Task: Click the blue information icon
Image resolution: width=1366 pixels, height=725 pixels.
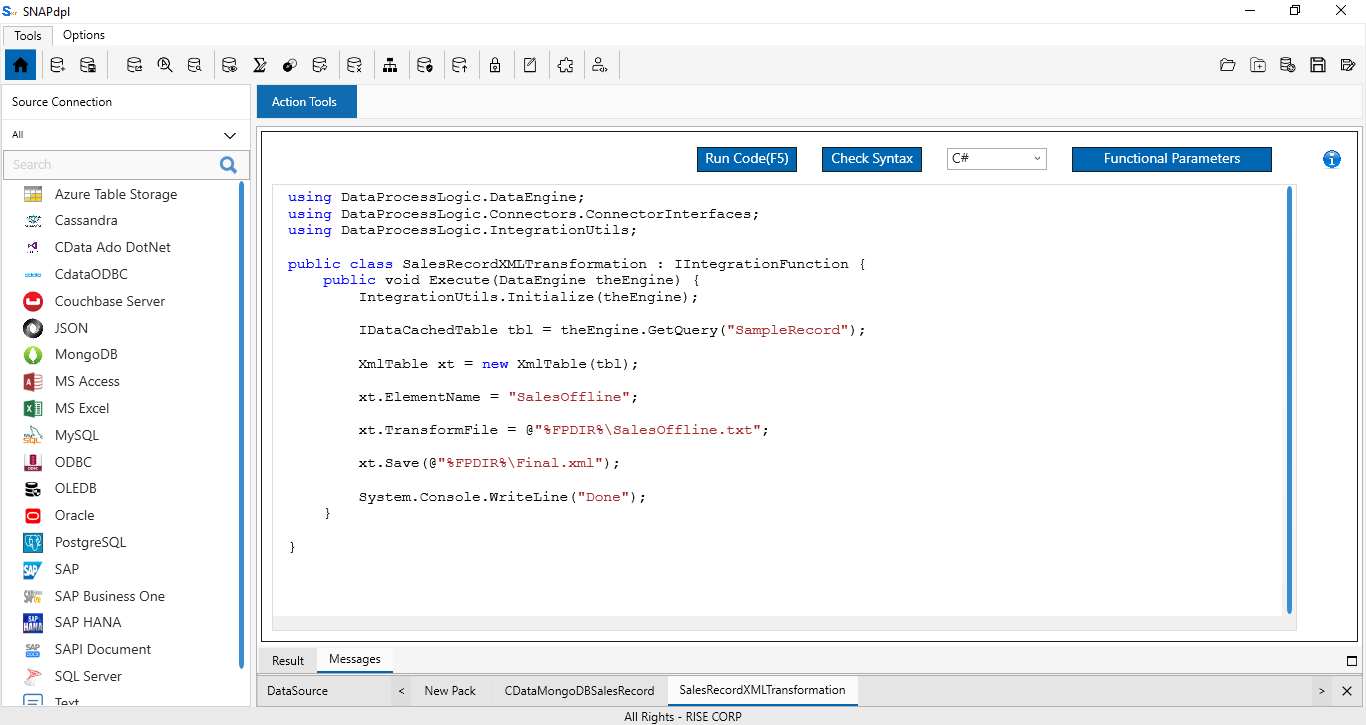Action: [x=1331, y=159]
